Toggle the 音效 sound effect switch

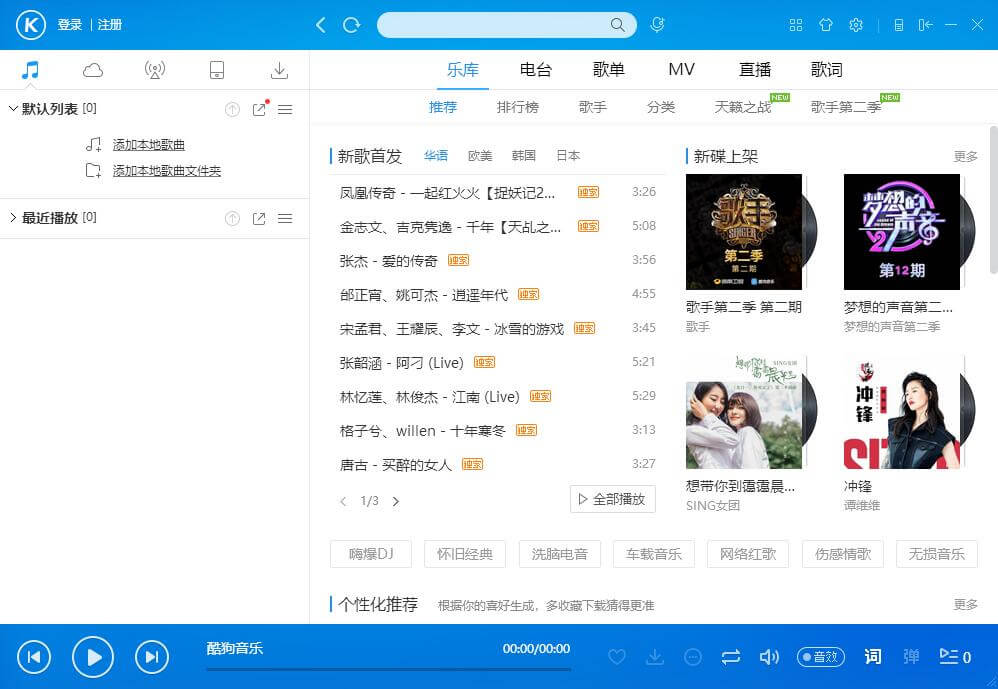coord(821,657)
